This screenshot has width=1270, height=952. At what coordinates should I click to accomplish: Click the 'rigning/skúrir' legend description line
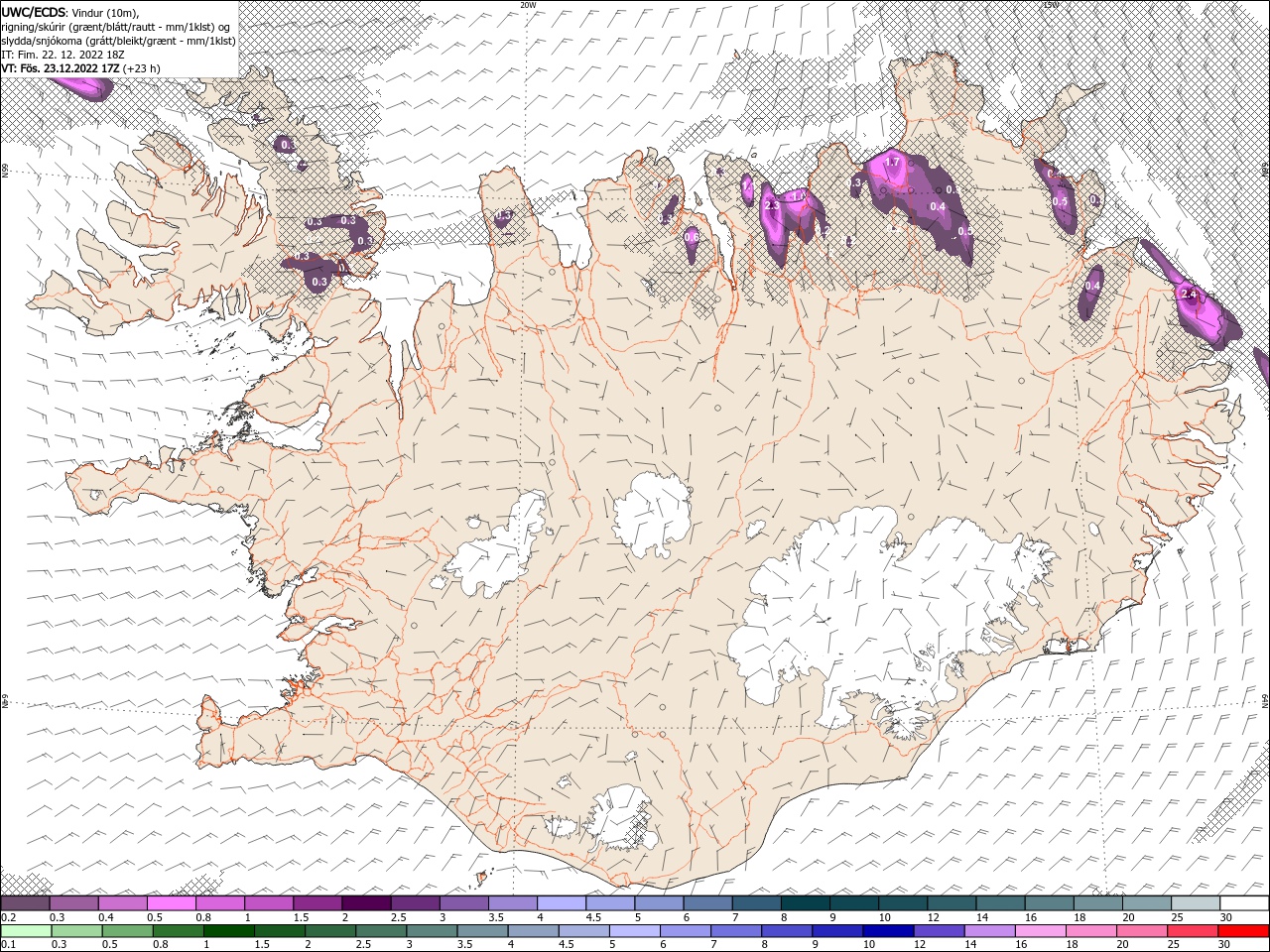tap(113, 27)
